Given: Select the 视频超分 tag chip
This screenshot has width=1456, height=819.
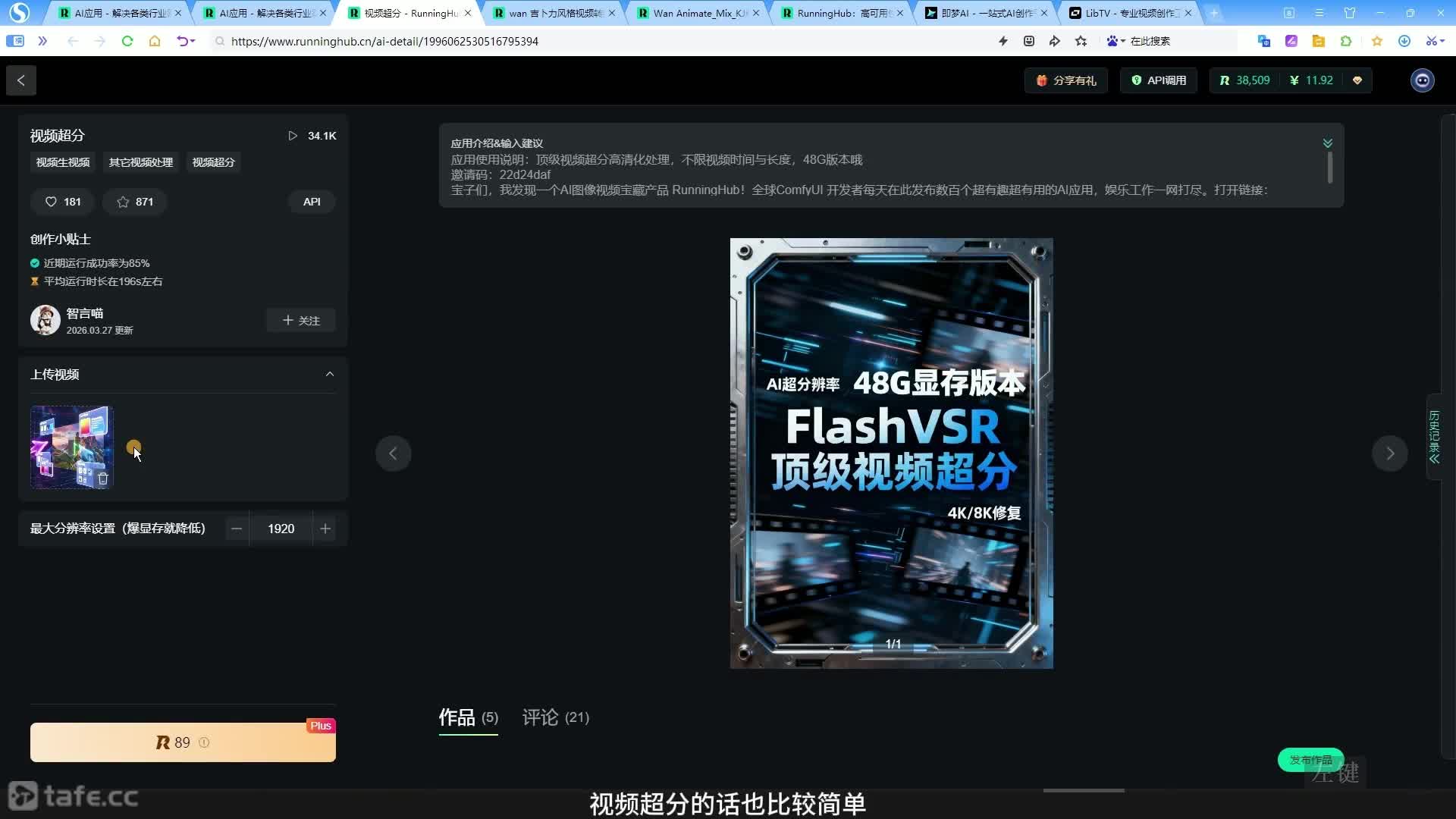Looking at the screenshot, I should 214,162.
